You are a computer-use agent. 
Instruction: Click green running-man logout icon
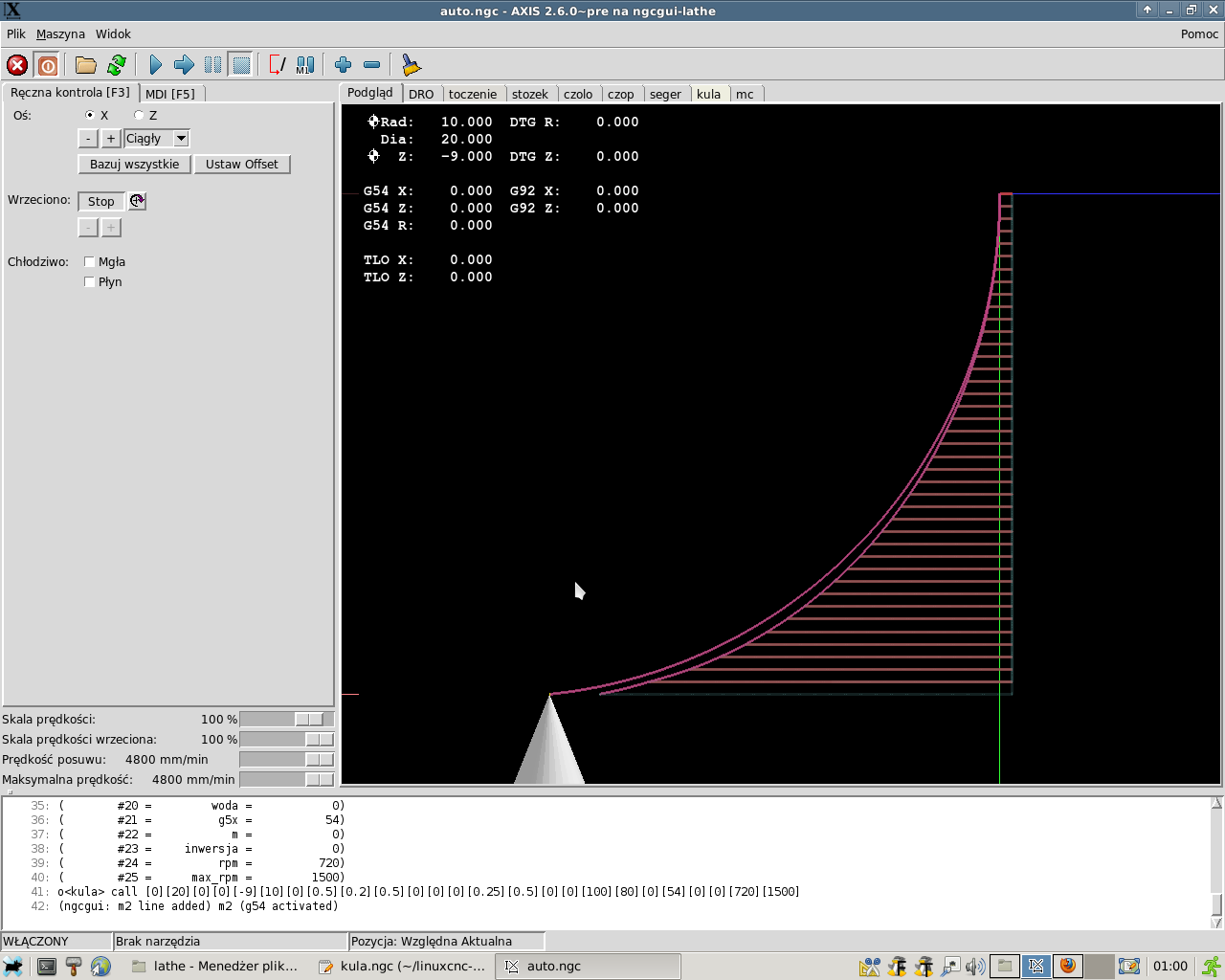coord(1212,967)
